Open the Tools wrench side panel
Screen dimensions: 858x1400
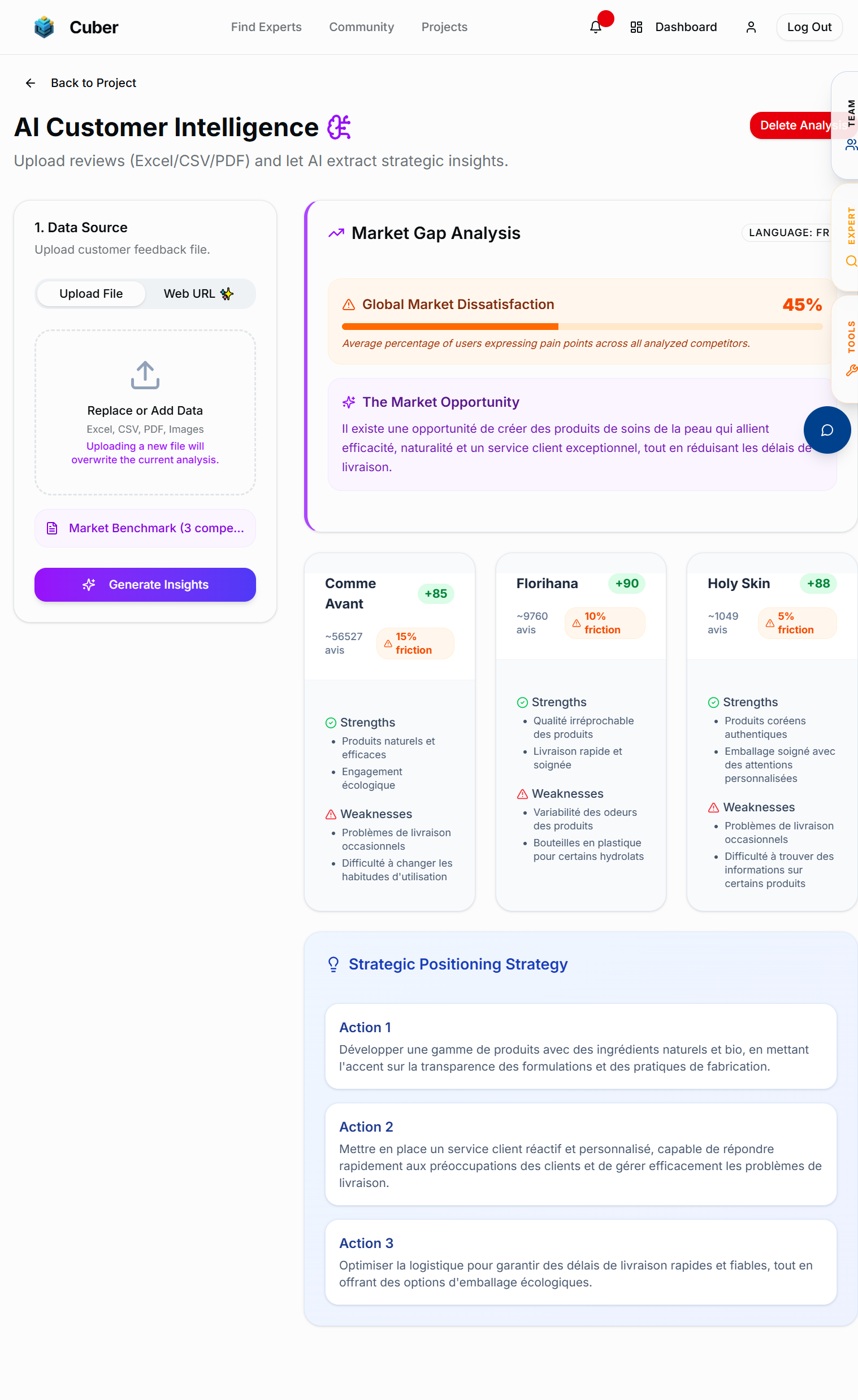(851, 371)
